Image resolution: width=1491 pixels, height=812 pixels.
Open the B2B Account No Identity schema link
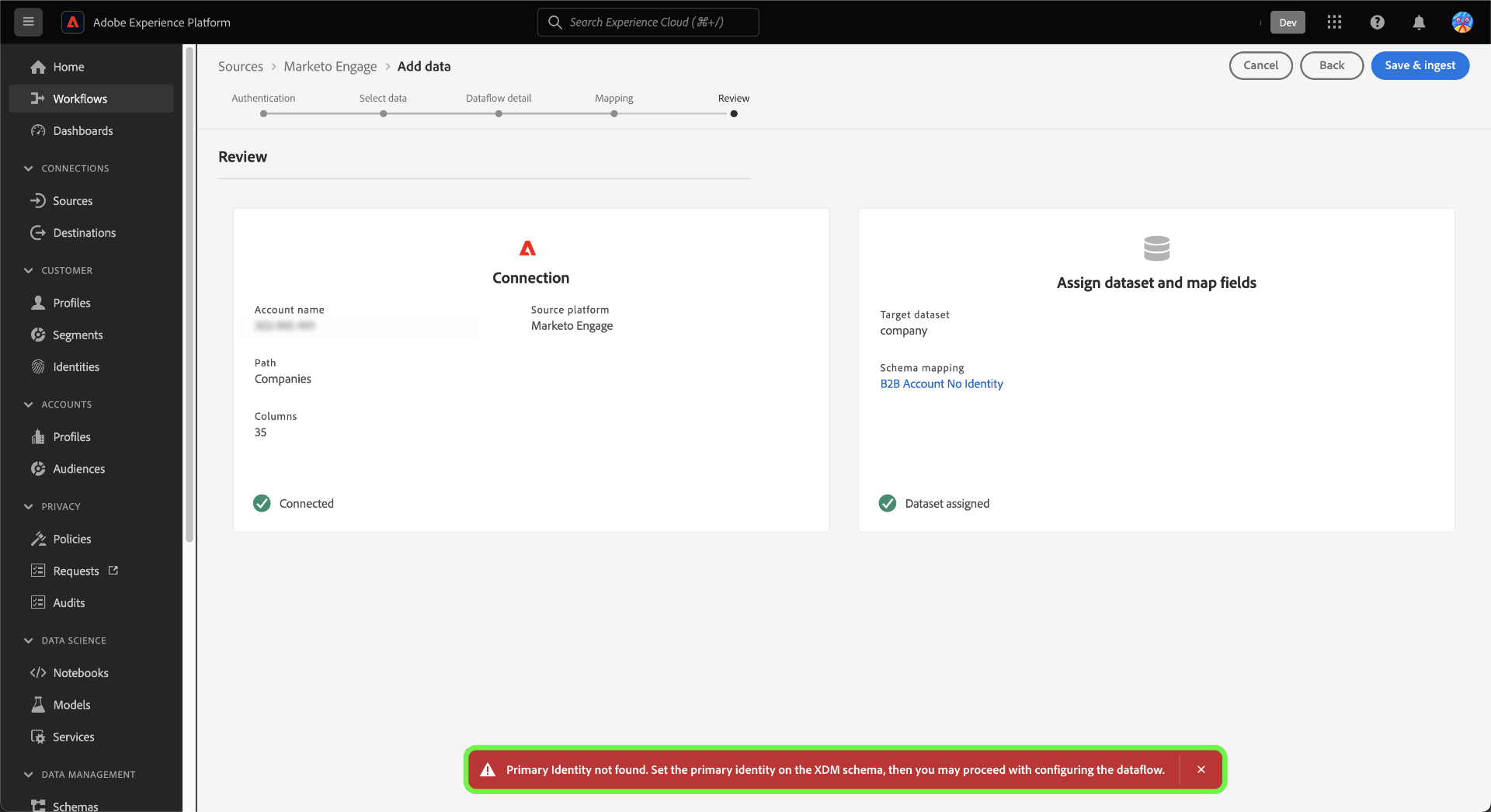(x=941, y=383)
